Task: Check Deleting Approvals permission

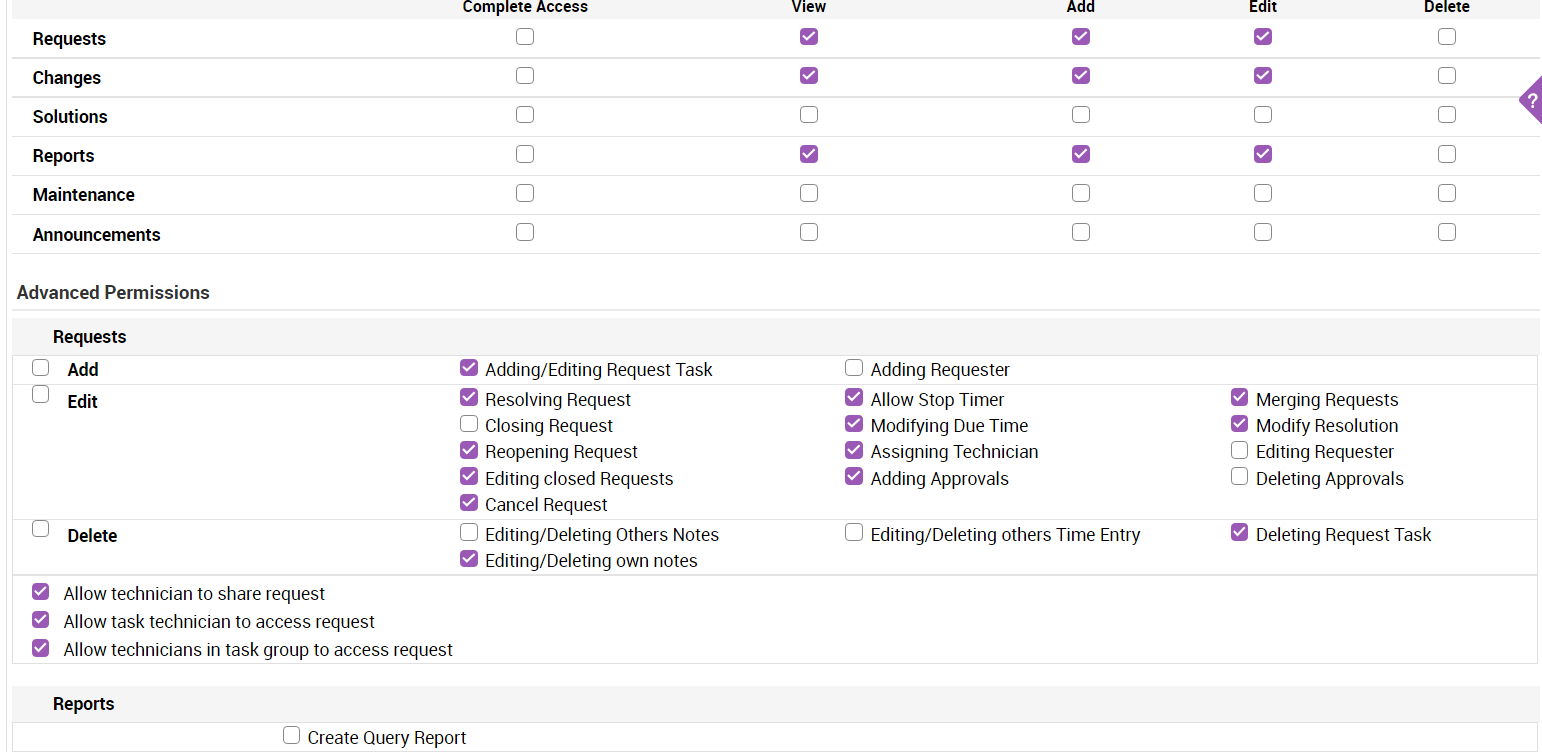Action: tap(1240, 477)
